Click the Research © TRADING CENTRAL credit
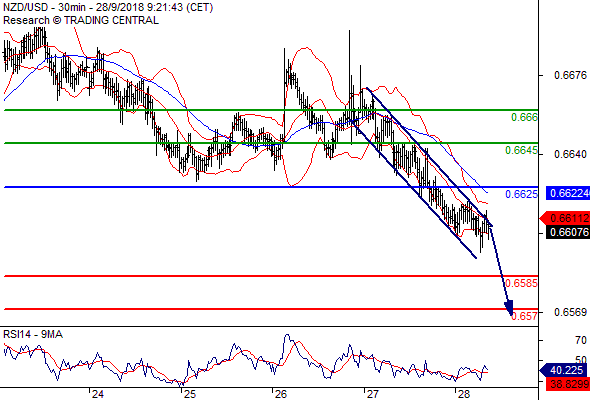 point(81,20)
